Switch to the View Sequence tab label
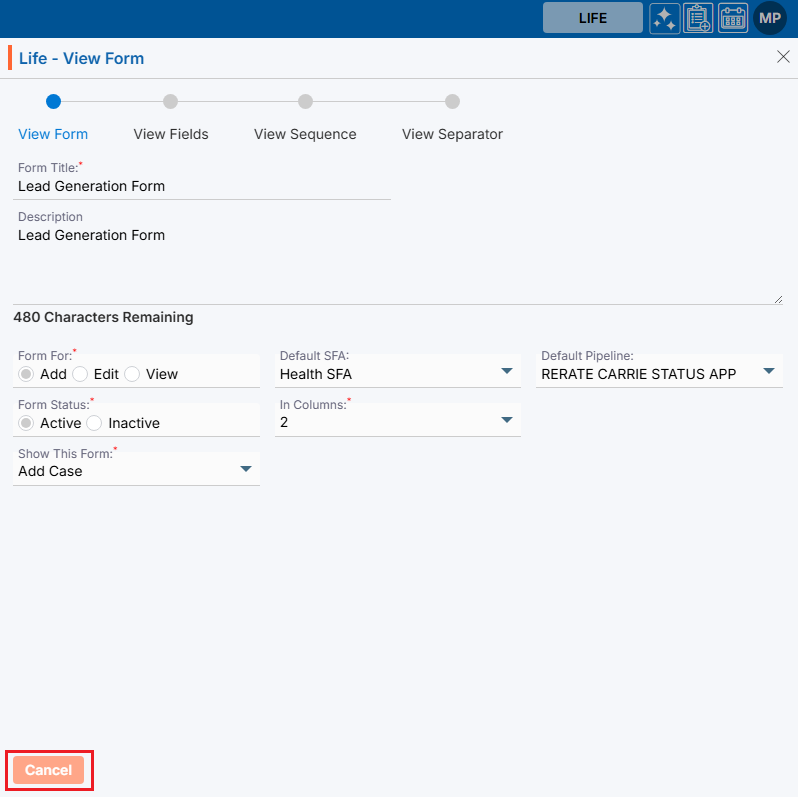 coord(305,134)
